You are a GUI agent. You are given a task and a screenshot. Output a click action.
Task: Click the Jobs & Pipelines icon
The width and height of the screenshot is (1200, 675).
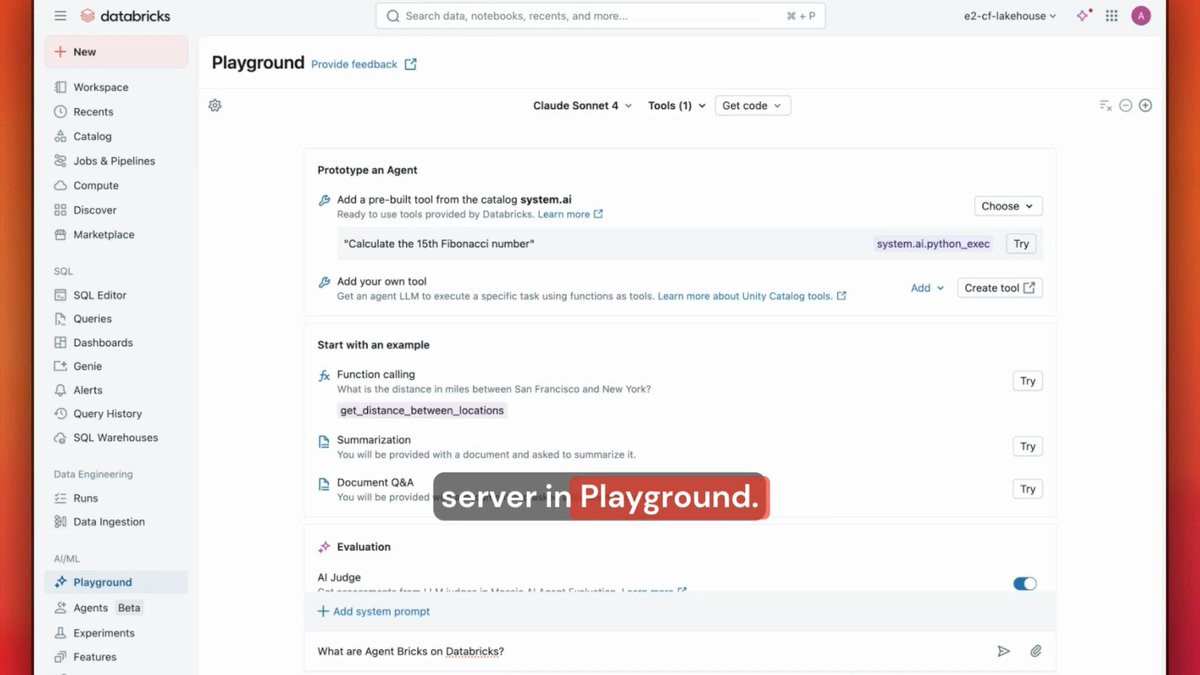(61, 161)
